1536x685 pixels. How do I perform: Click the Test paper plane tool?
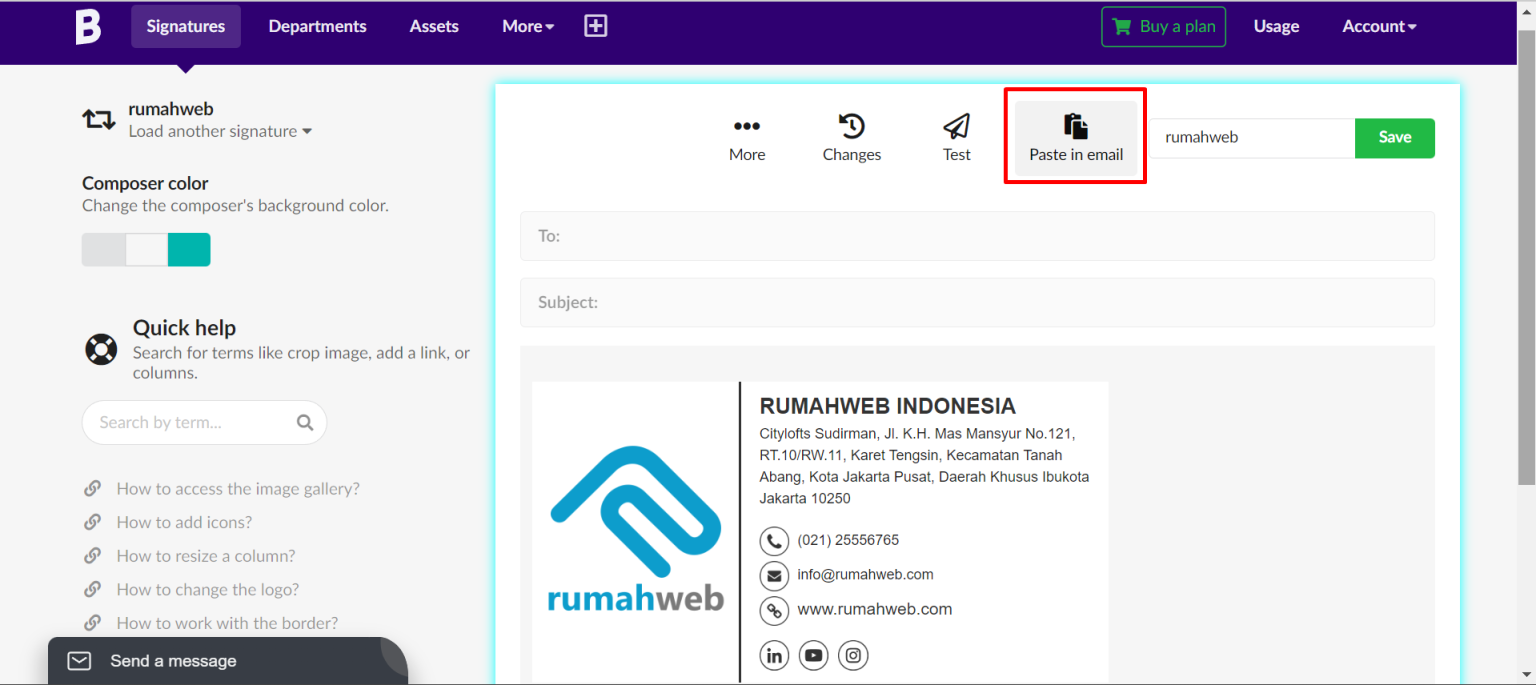[957, 138]
